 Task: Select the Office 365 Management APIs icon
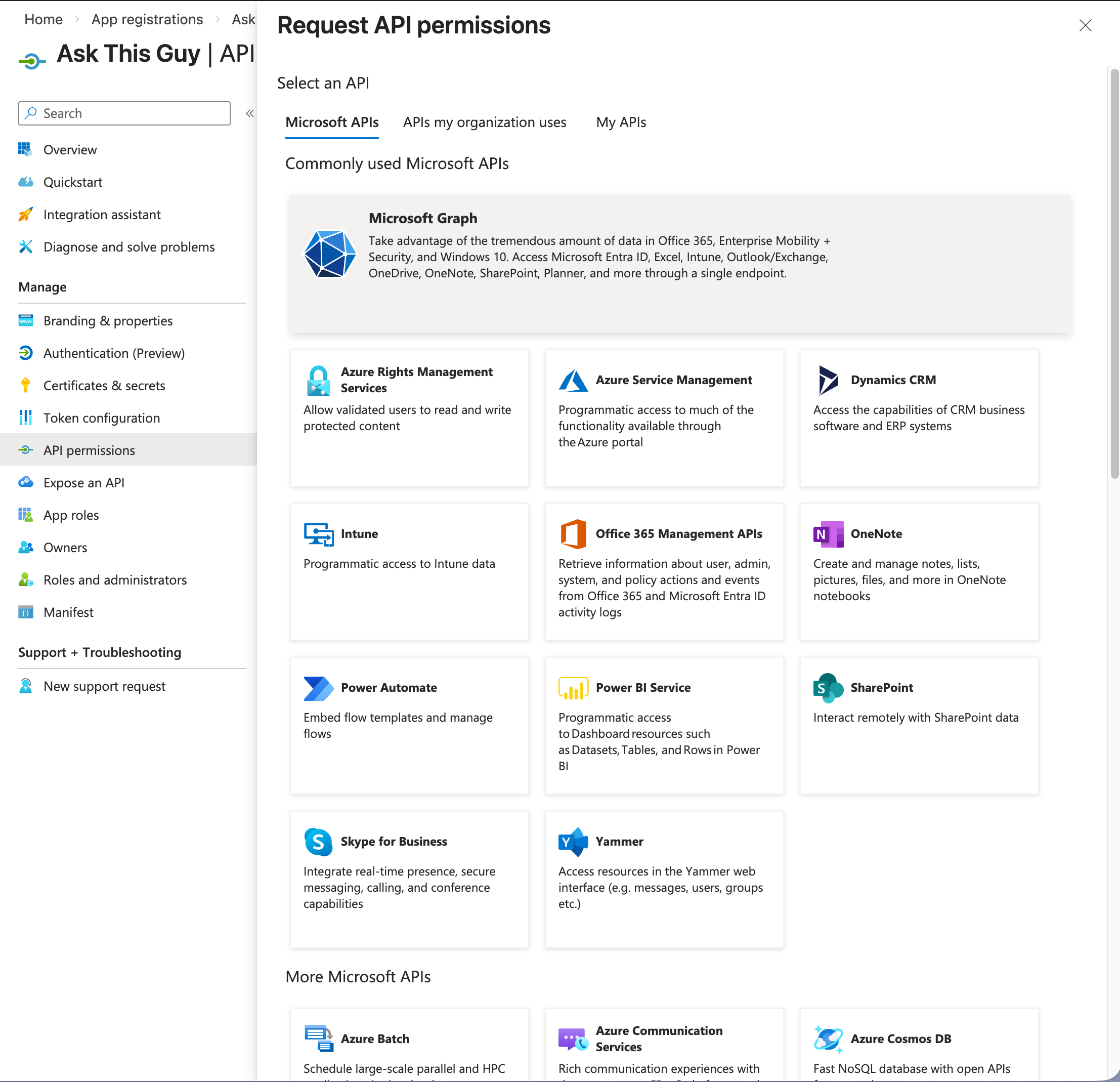[573, 533]
